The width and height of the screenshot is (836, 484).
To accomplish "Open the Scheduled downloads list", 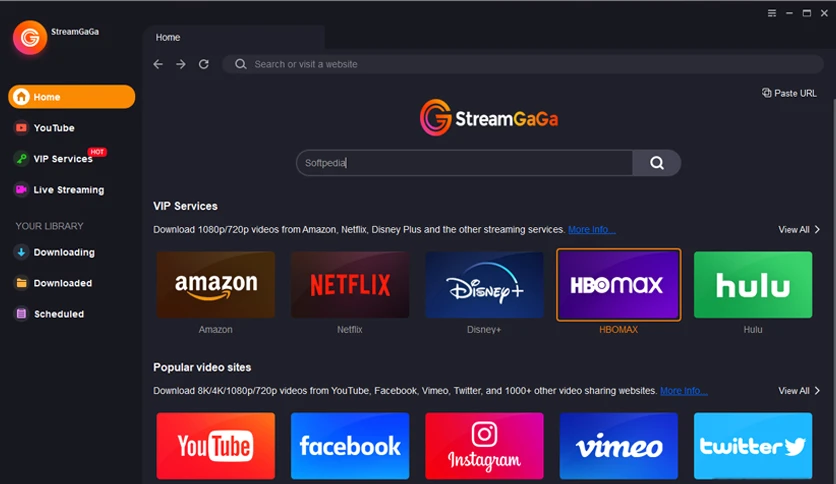I will tap(49, 314).
